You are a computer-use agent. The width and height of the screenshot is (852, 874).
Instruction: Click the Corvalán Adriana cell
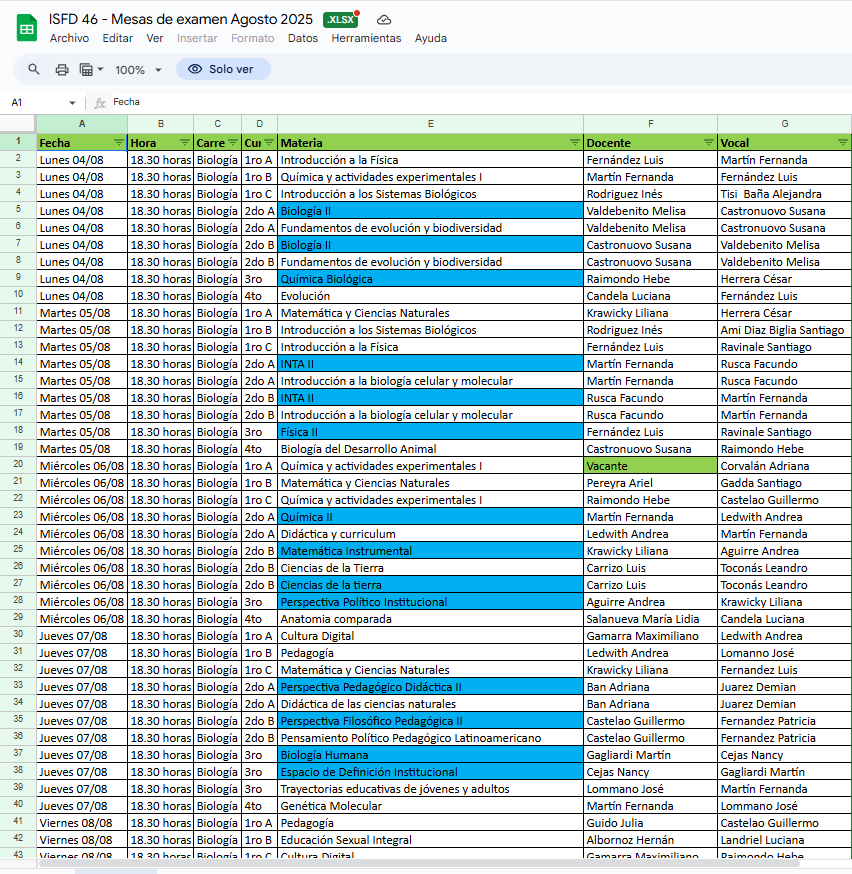click(785, 466)
